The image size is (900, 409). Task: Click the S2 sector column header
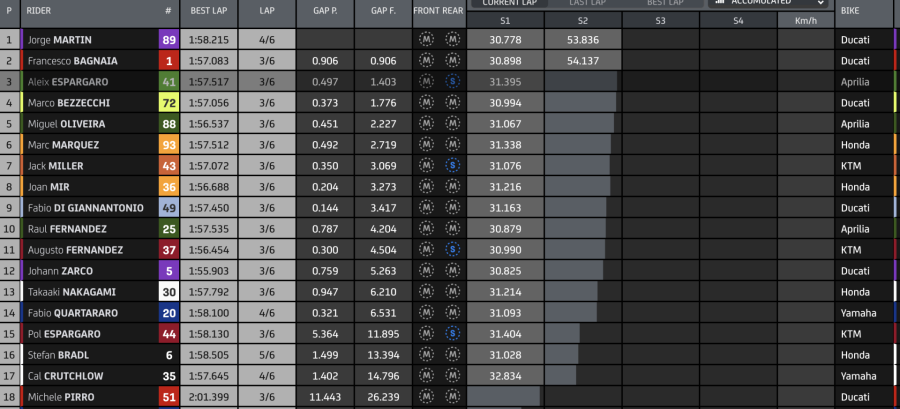pos(583,20)
